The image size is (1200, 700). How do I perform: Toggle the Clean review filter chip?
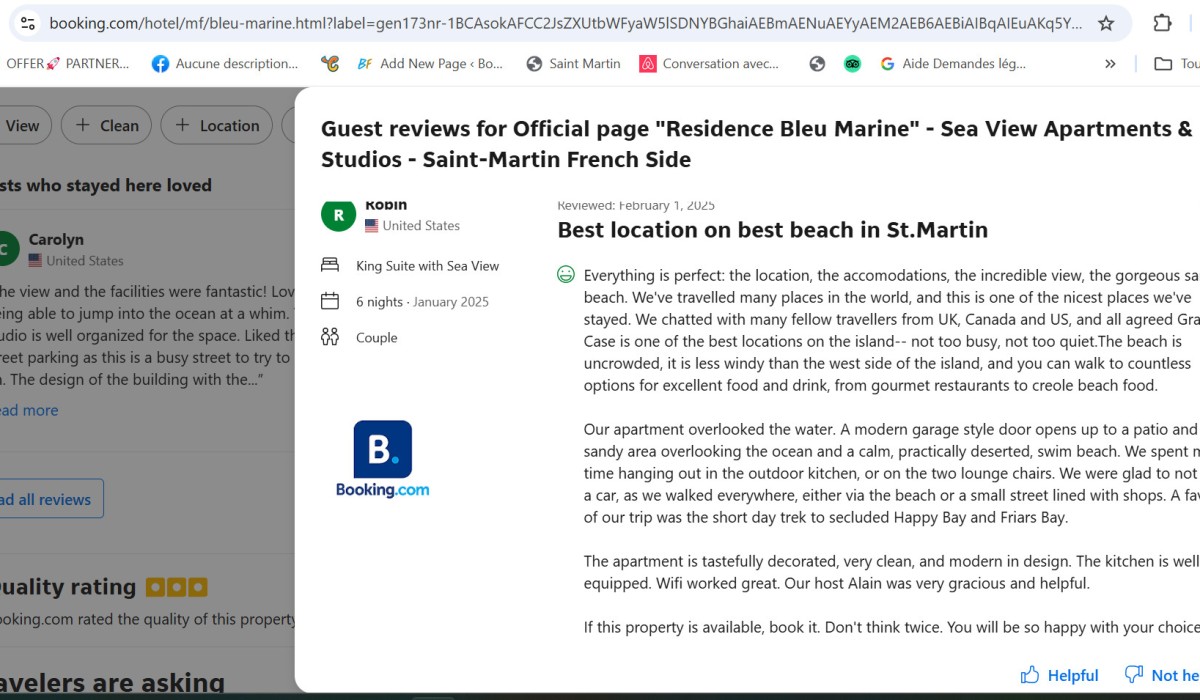106,126
